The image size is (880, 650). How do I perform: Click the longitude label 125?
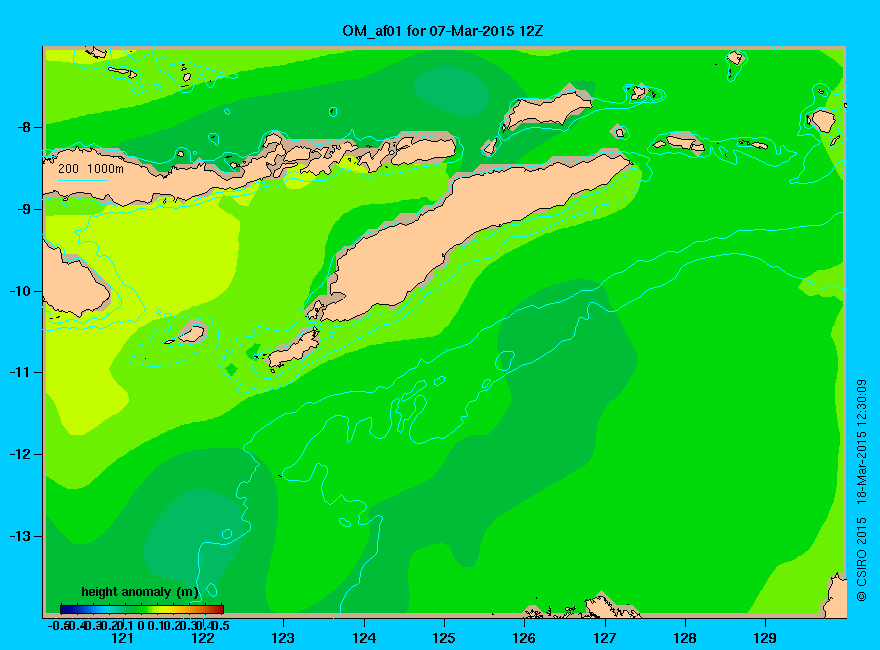coord(444,638)
